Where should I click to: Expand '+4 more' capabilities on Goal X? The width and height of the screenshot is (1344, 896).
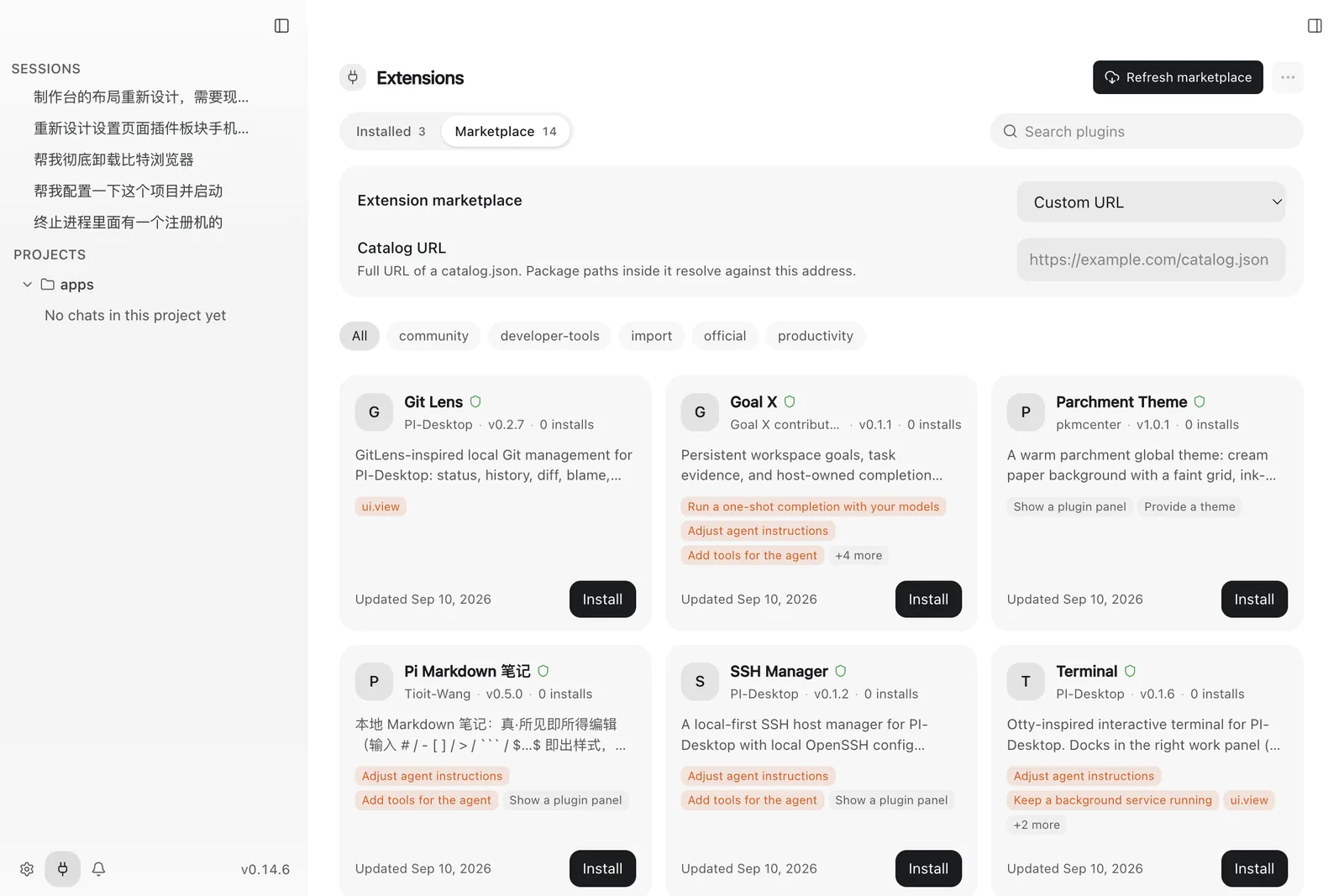(x=858, y=555)
